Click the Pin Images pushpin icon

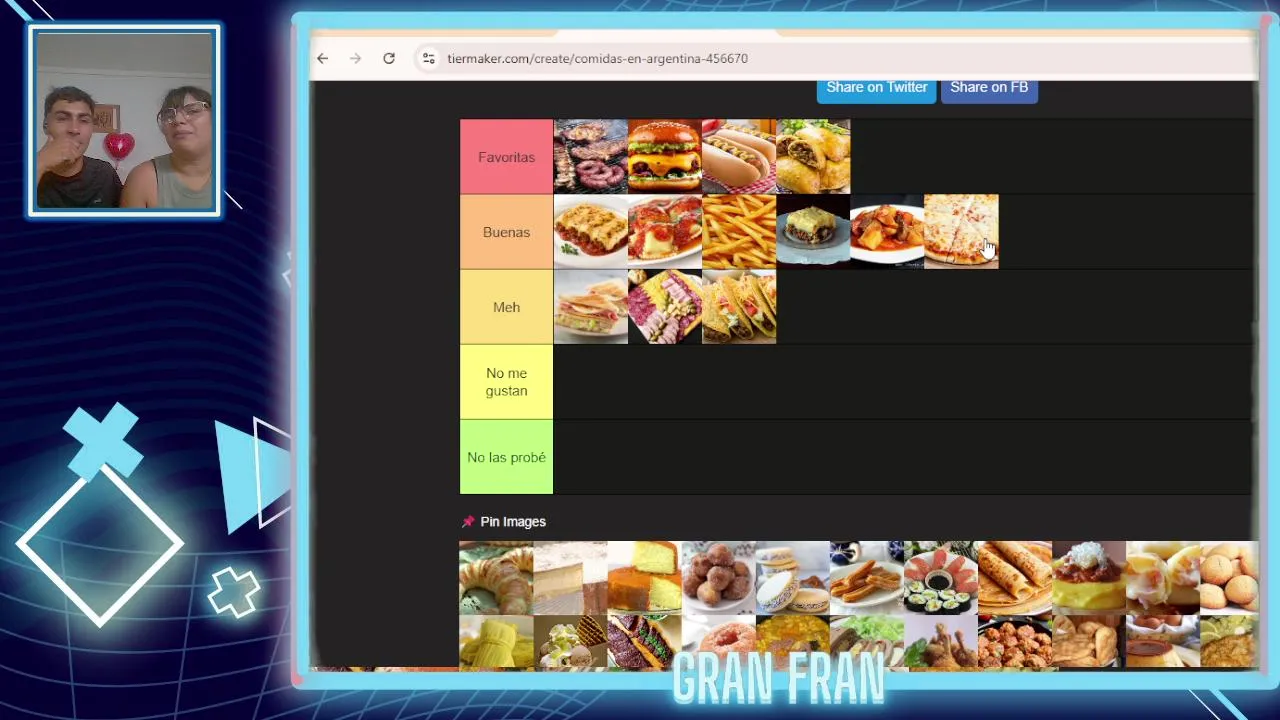coord(468,522)
